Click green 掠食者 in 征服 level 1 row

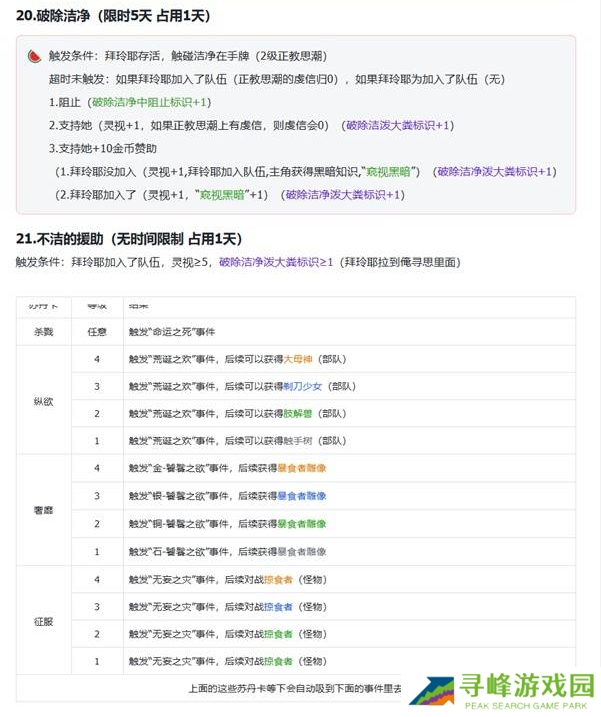(x=278, y=661)
